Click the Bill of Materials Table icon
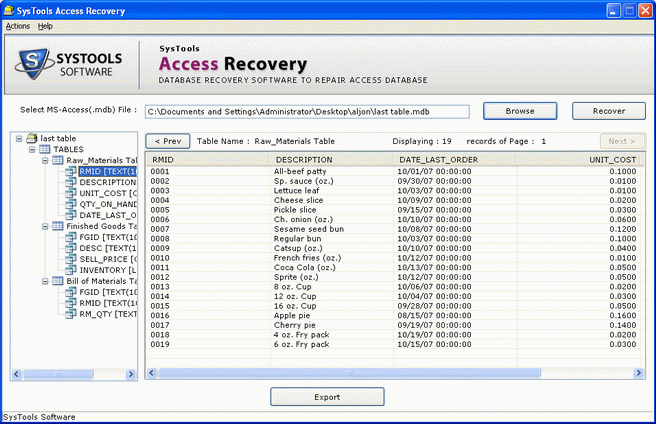This screenshot has height=424, width=656. point(58,281)
